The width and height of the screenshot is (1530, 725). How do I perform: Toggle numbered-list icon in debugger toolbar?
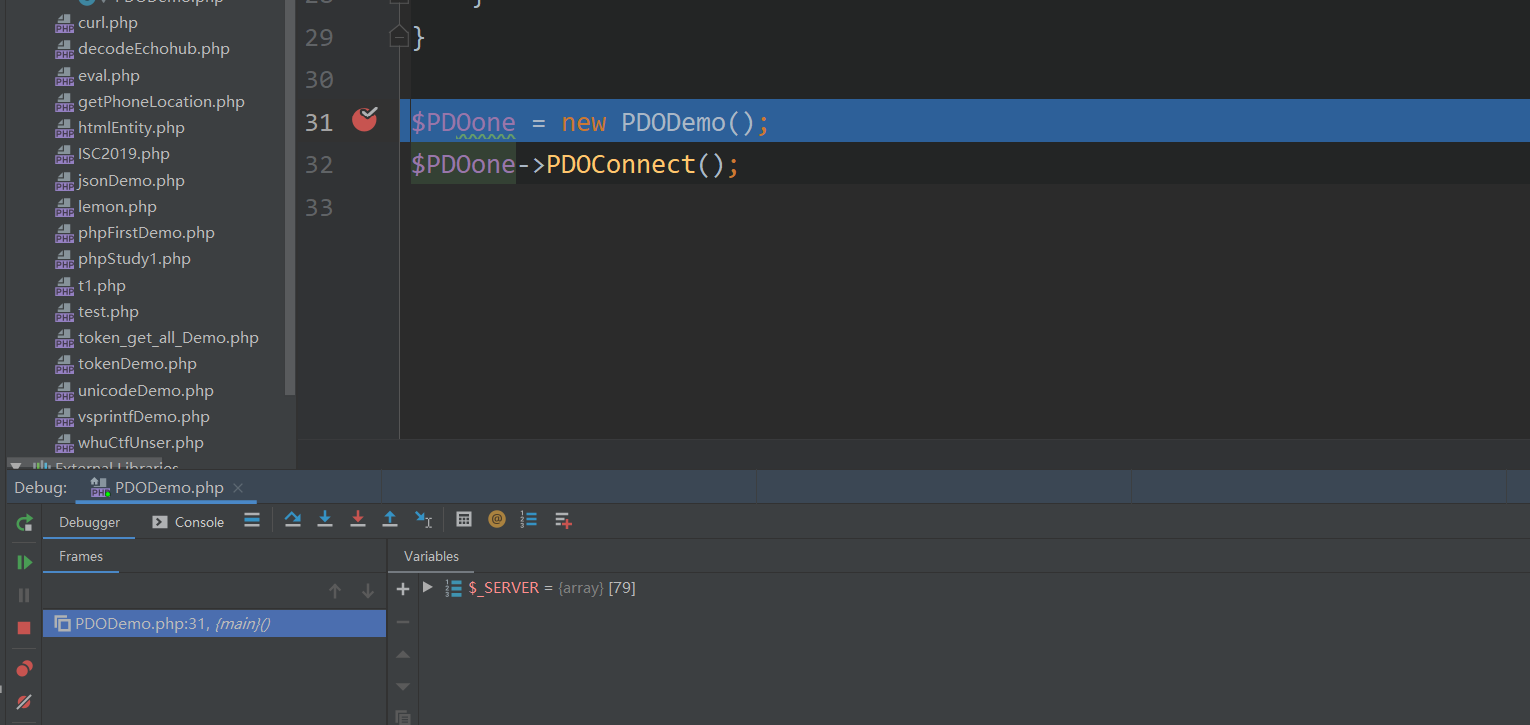pyautogui.click(x=529, y=519)
